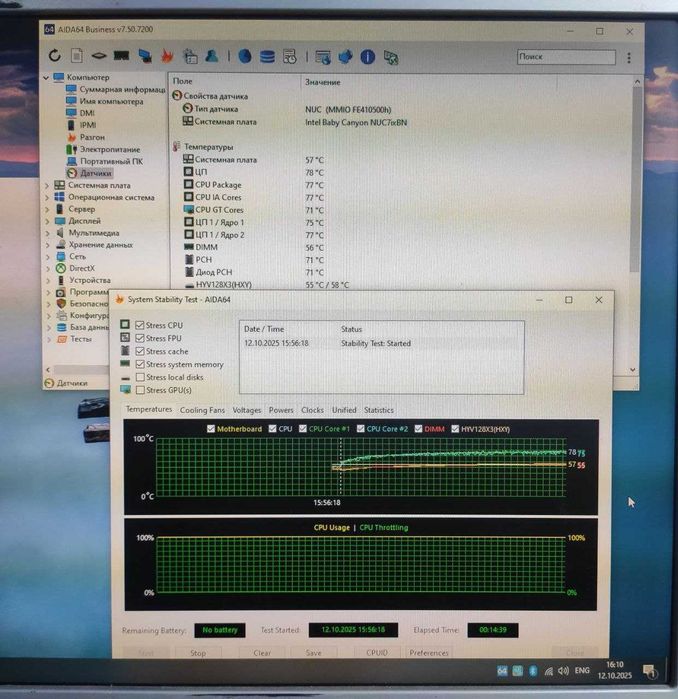Open the flame stability test toolbar icon
678x699 pixels.
click(x=167, y=56)
